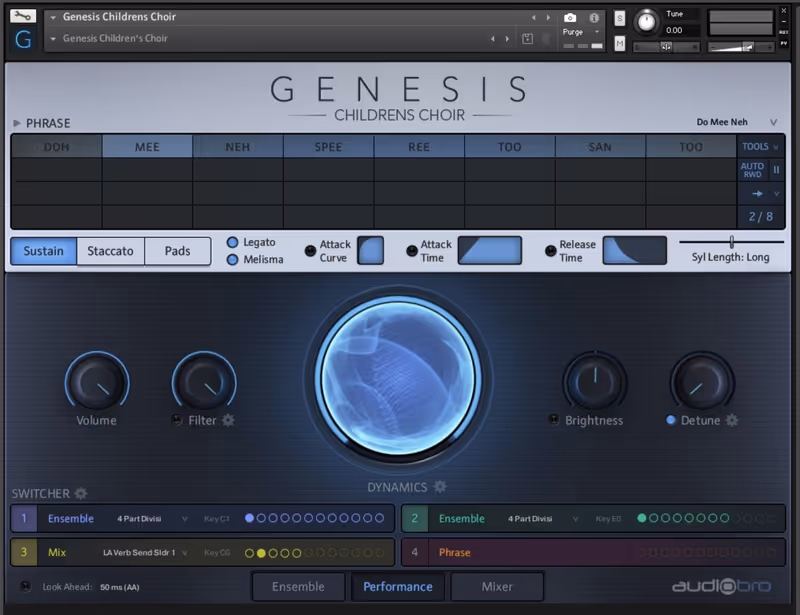Open the Switcher settings gear
Image resolution: width=800 pixels, height=615 pixels.
click(x=80, y=494)
